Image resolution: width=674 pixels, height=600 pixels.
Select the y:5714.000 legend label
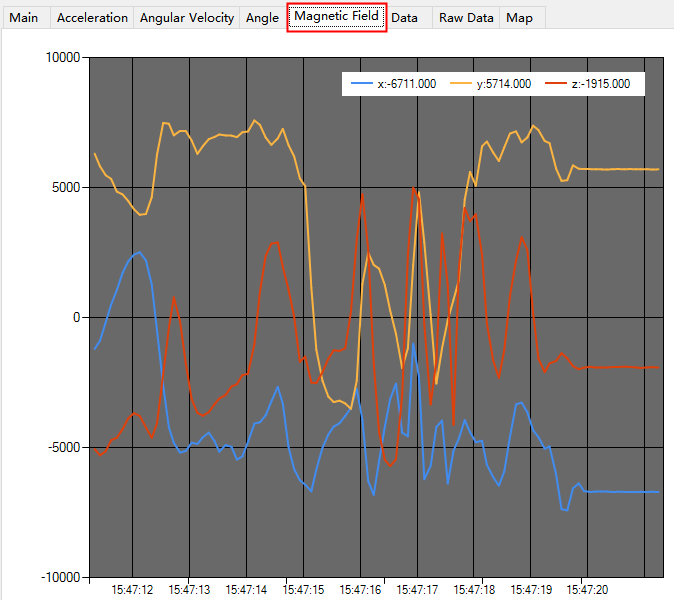pyautogui.click(x=504, y=83)
